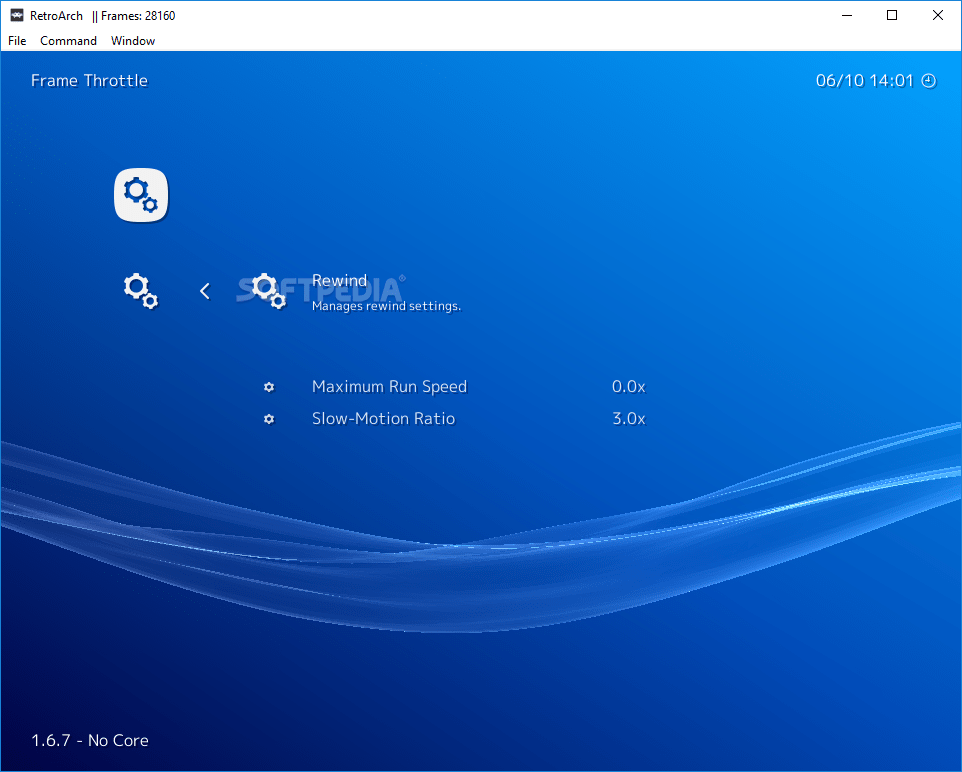This screenshot has width=962, height=772.
Task: Open the Window menu
Action: pyautogui.click(x=133, y=41)
